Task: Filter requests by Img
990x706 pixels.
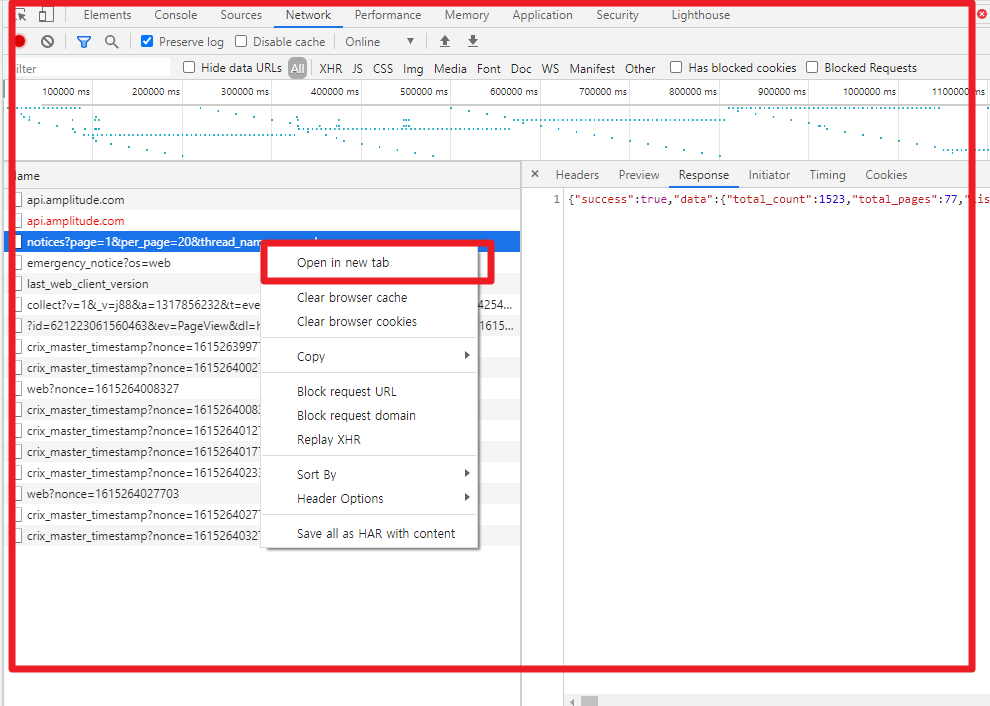Action: (x=413, y=68)
